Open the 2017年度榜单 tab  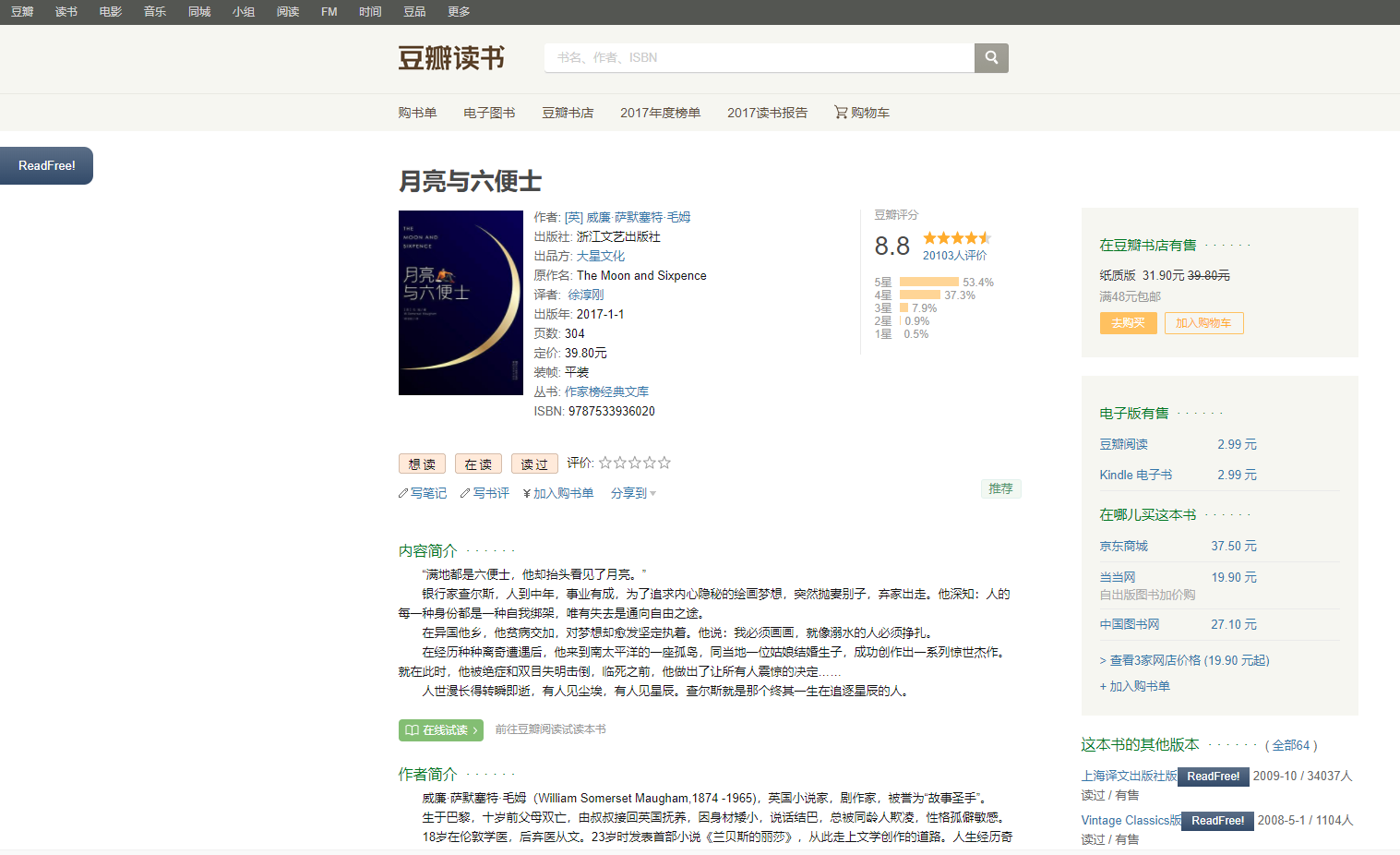coord(660,113)
